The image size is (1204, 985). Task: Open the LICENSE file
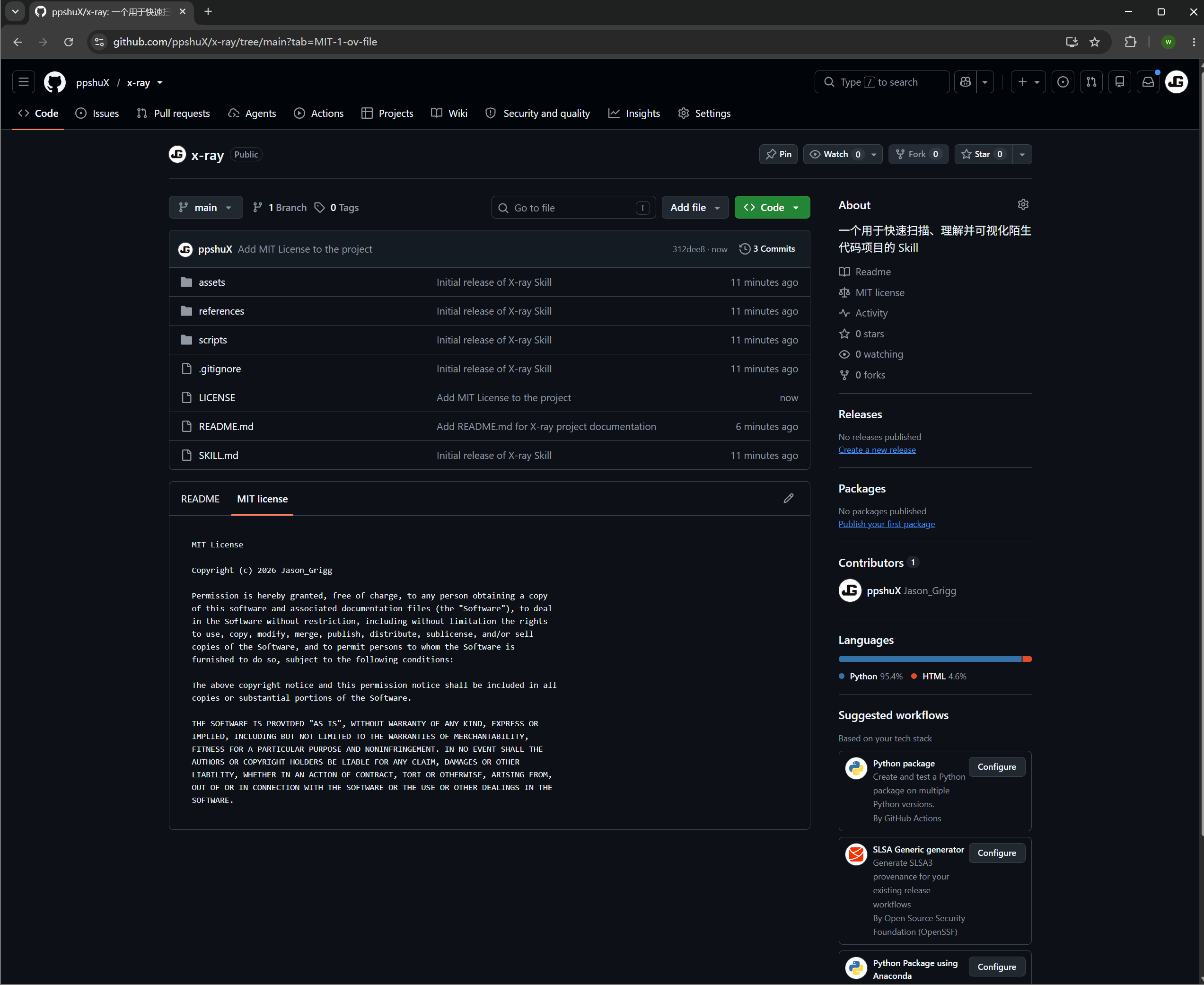[x=217, y=398]
